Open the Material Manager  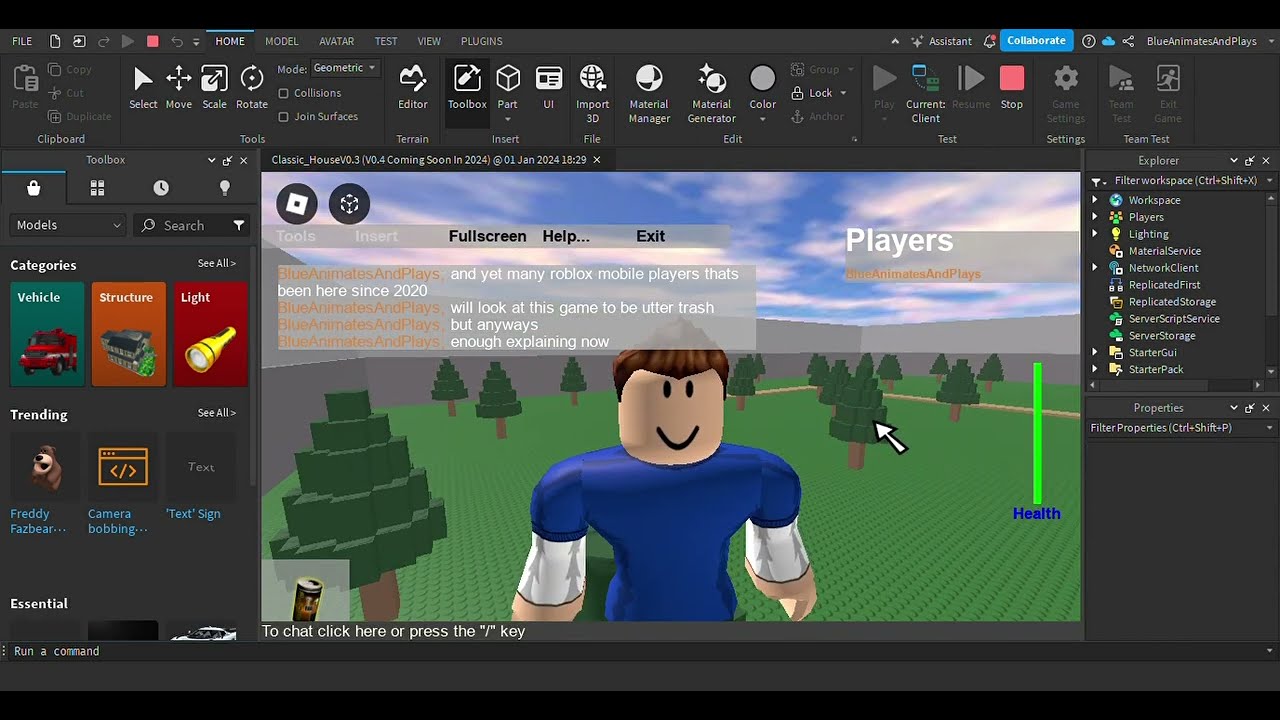point(649,94)
